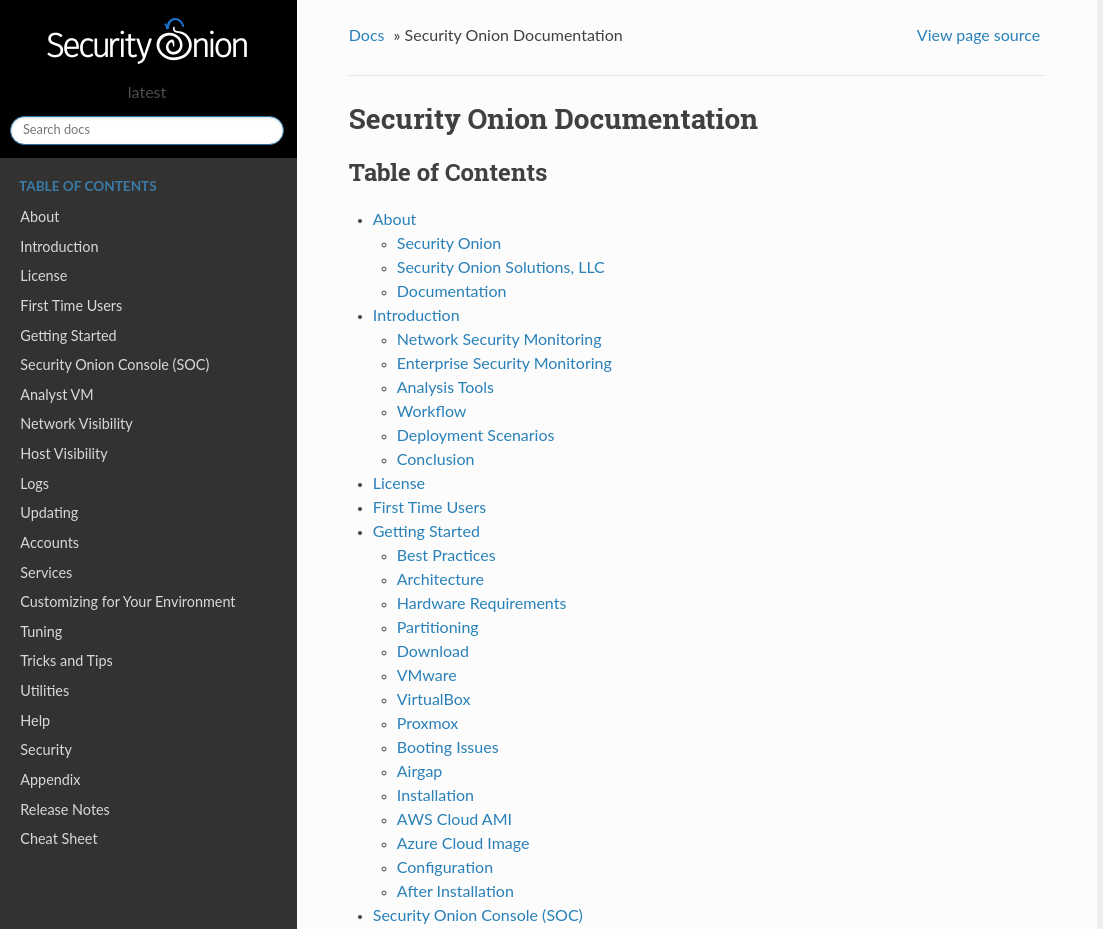Click the 'latest' version label
Screen dimensions: 1103x929
(146, 93)
